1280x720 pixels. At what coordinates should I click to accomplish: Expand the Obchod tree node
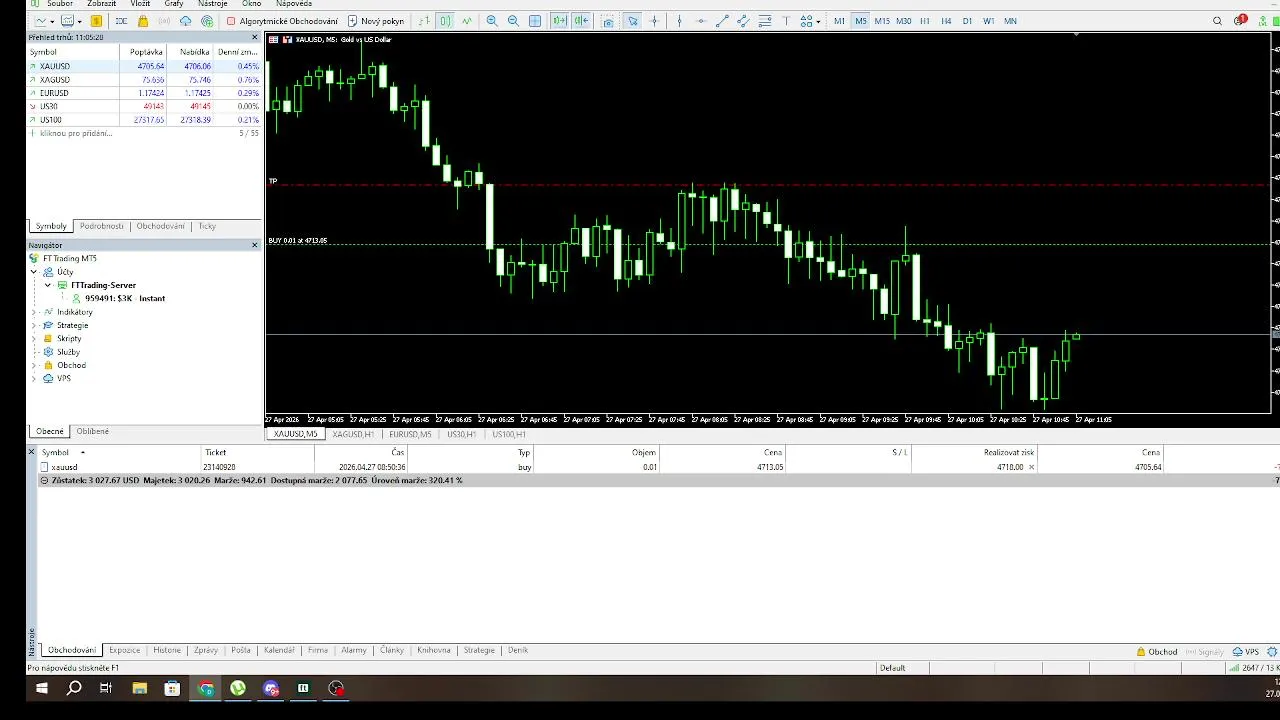coord(34,365)
